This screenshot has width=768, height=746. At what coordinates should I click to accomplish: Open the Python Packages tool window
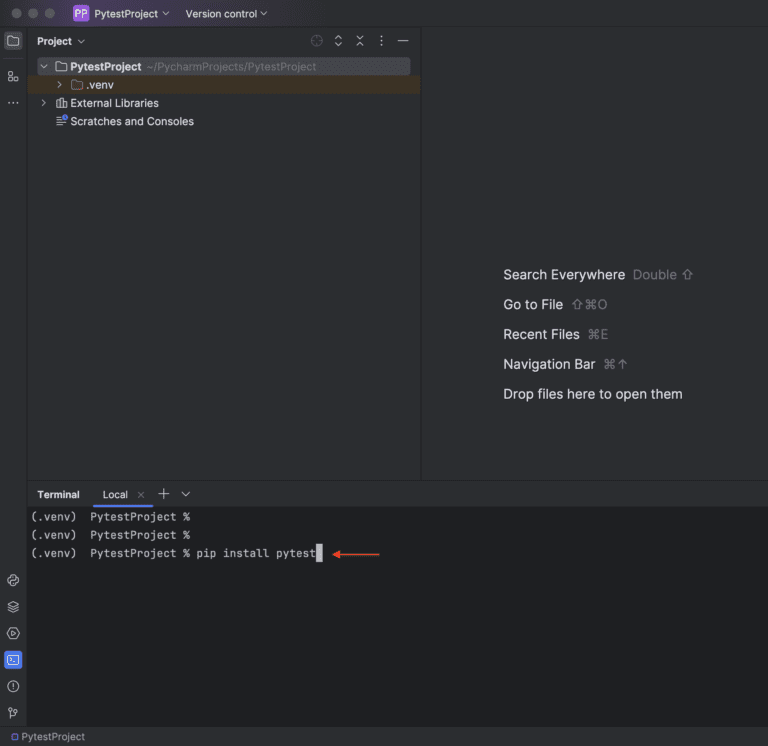pos(13,580)
